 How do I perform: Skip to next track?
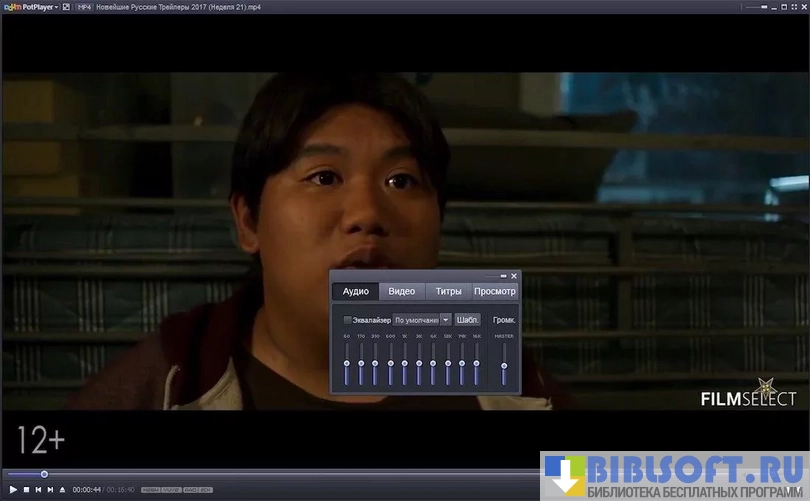pos(50,490)
